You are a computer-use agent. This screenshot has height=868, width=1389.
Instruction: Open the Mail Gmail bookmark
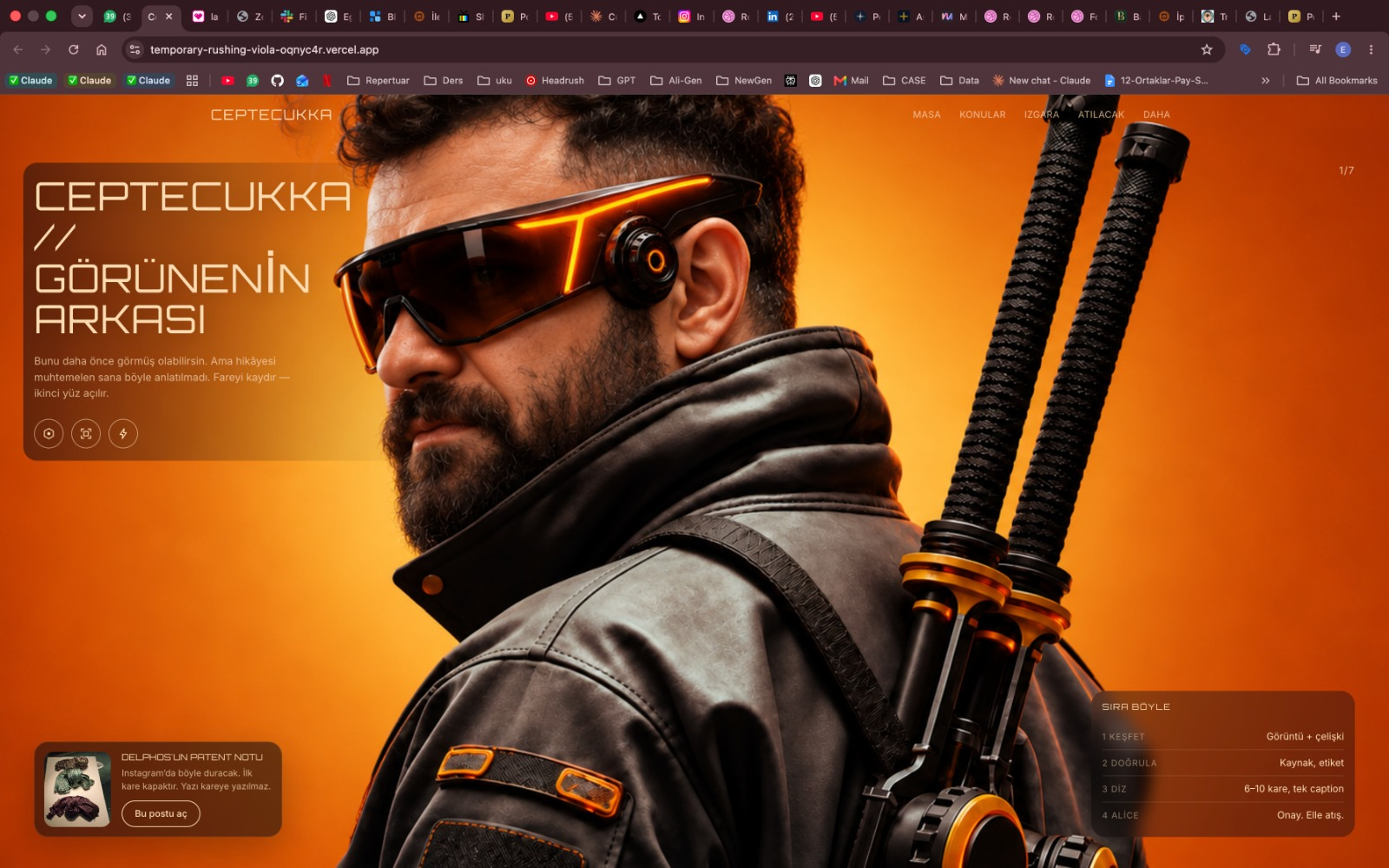(851, 80)
